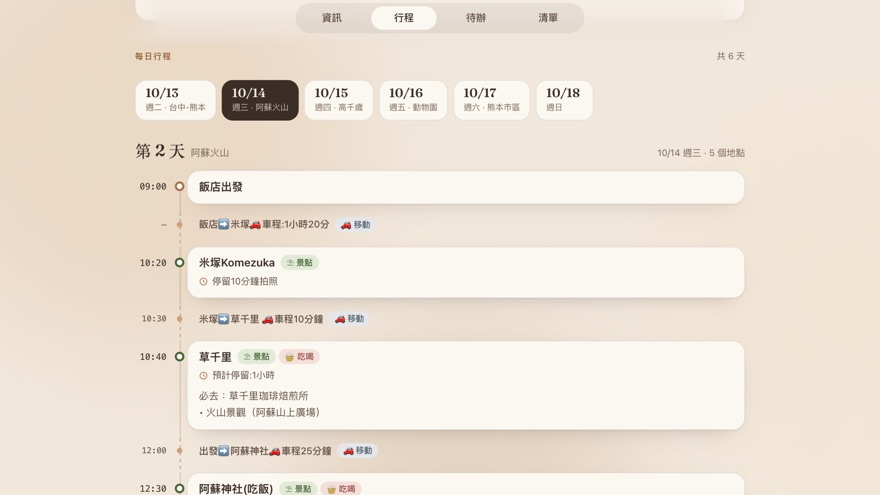Viewport: 880px width, 495px height.
Task: Select the 10/14 阿蘇火山 day
Action: coord(260,100)
